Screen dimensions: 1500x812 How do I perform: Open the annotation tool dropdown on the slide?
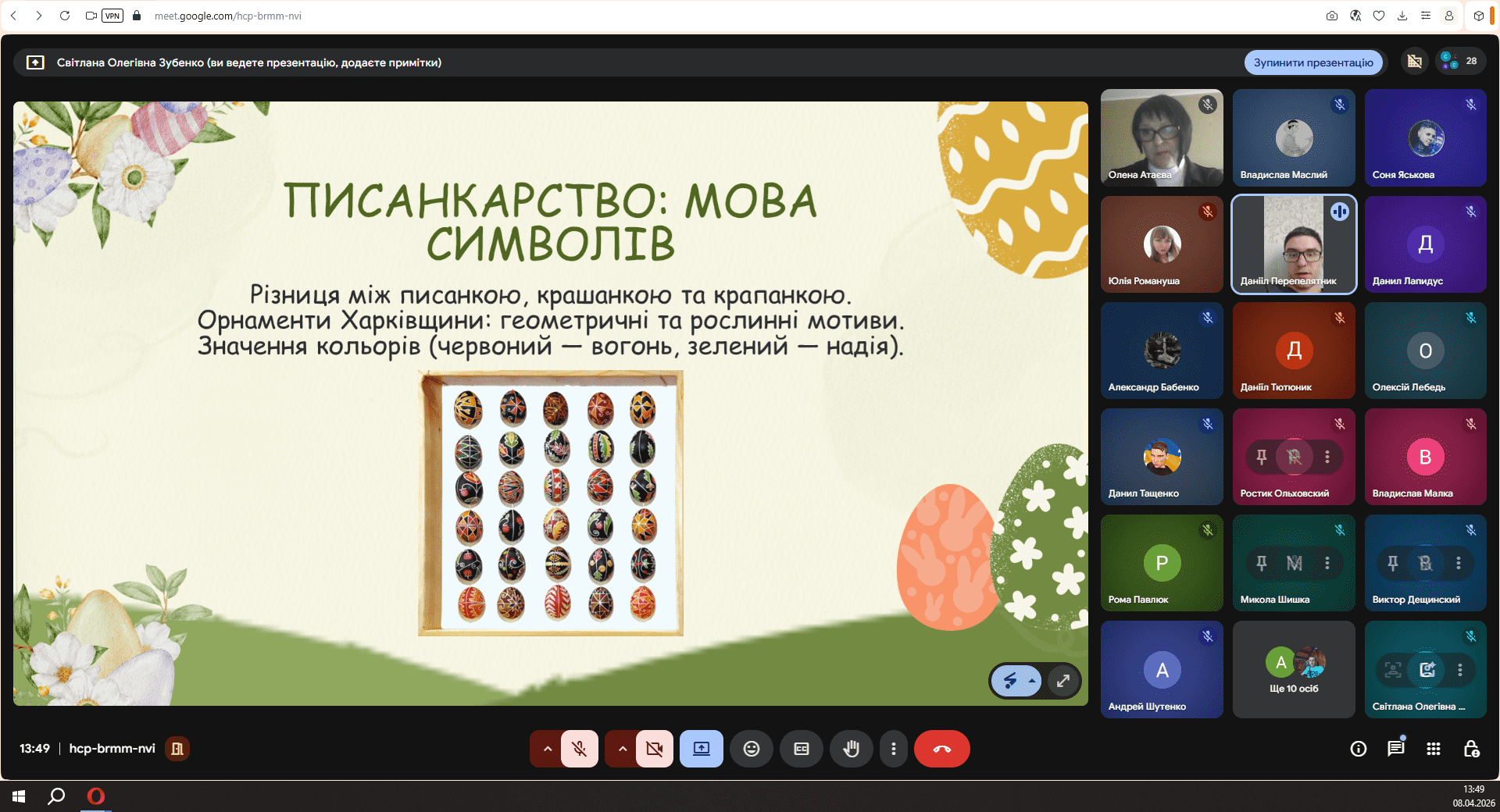tap(1032, 681)
